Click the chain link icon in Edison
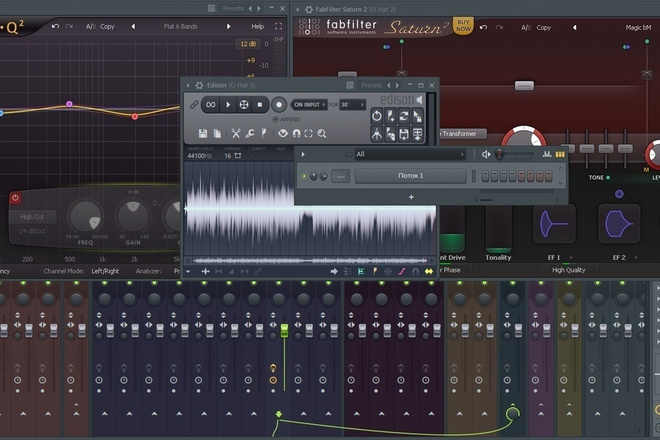Screen dimensions: 660x440 [194, 104]
